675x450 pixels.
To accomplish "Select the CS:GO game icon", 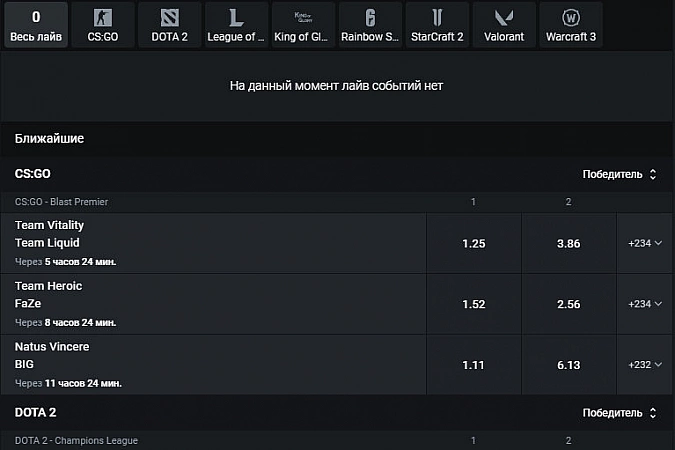I will tap(103, 19).
